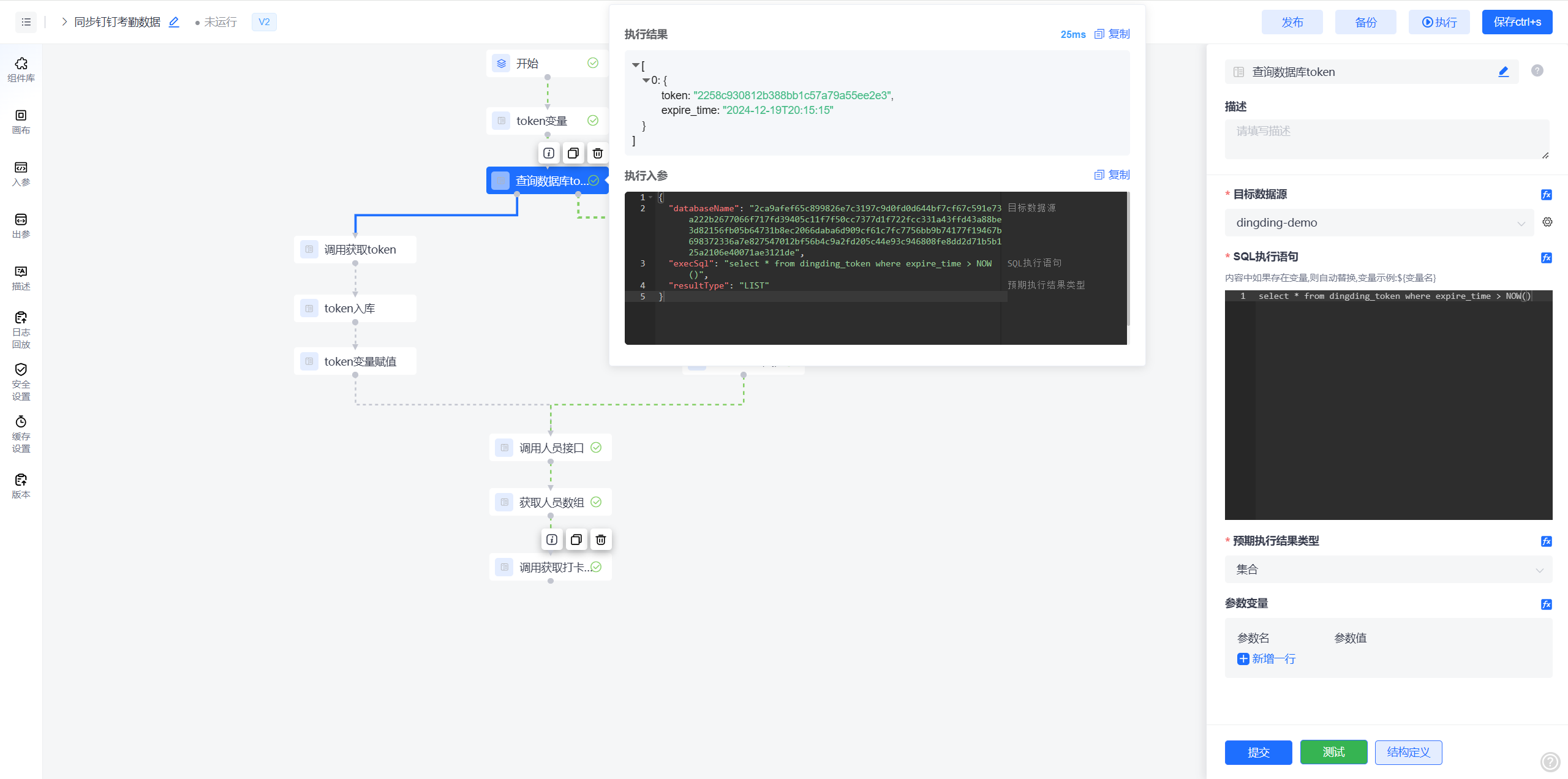
Task: Open the 出参 output parameters tab
Action: point(21,225)
